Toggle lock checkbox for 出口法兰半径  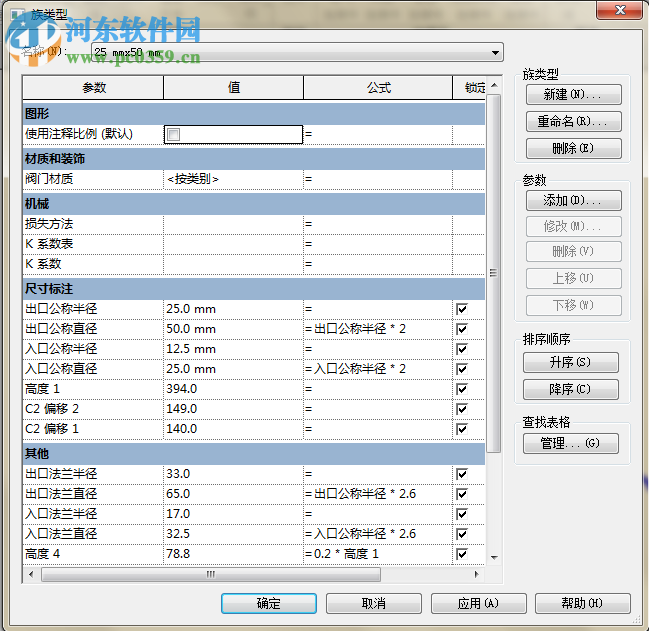pyautogui.click(x=462, y=474)
